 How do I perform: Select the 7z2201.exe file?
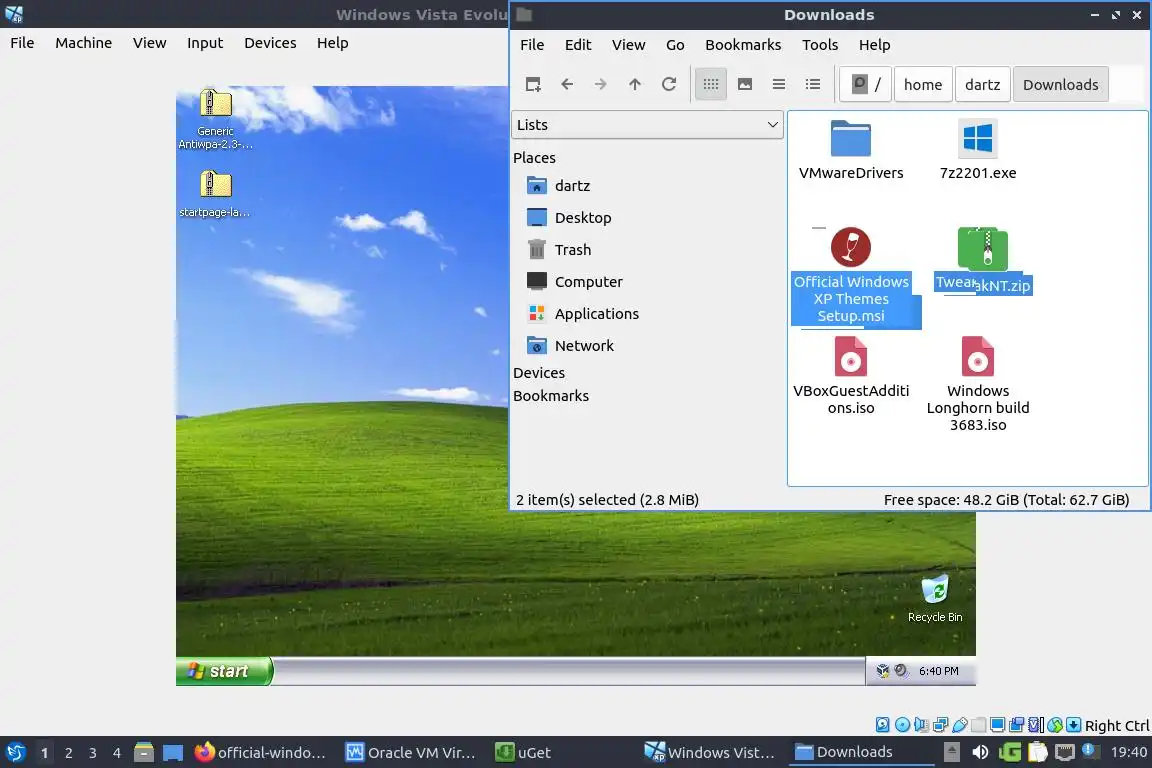click(978, 151)
